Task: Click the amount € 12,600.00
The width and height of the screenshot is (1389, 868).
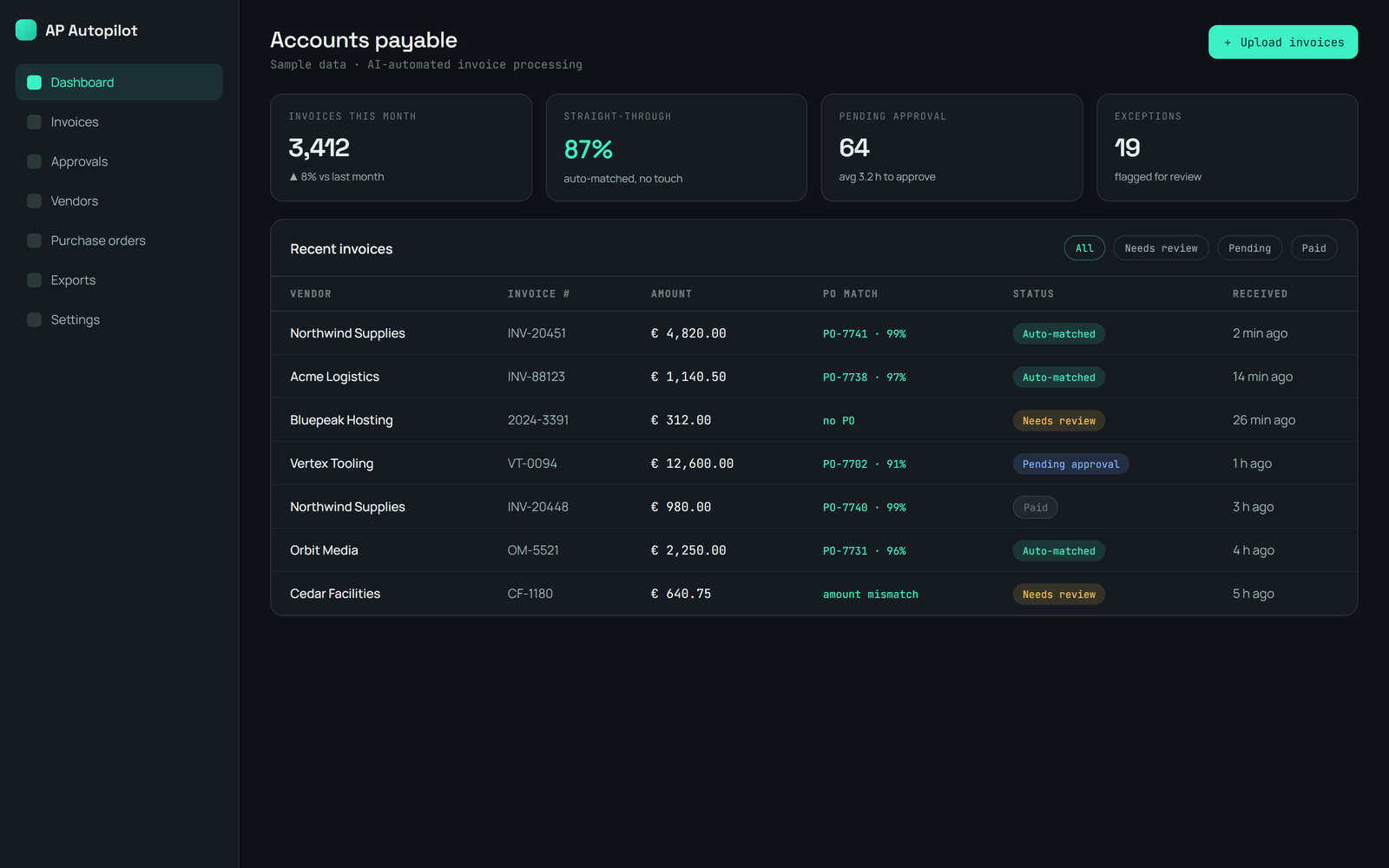Action: (x=692, y=464)
